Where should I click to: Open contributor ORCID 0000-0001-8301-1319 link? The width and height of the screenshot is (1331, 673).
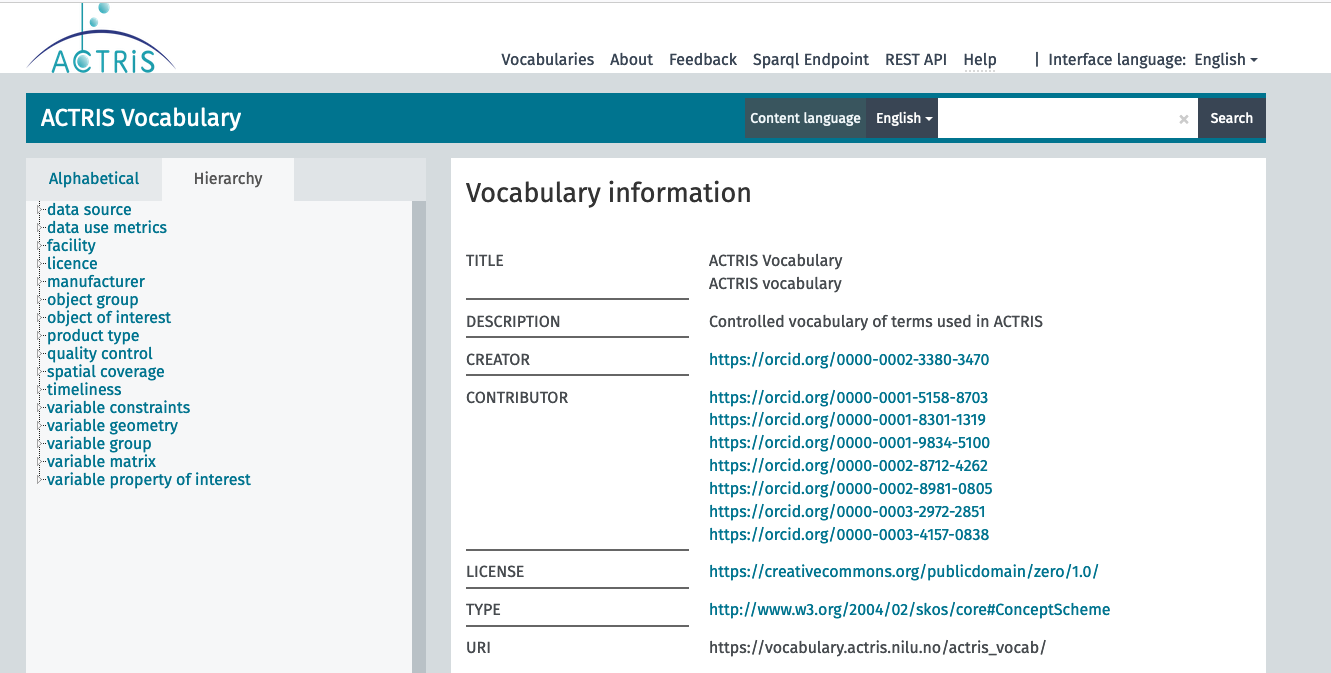tap(847, 420)
